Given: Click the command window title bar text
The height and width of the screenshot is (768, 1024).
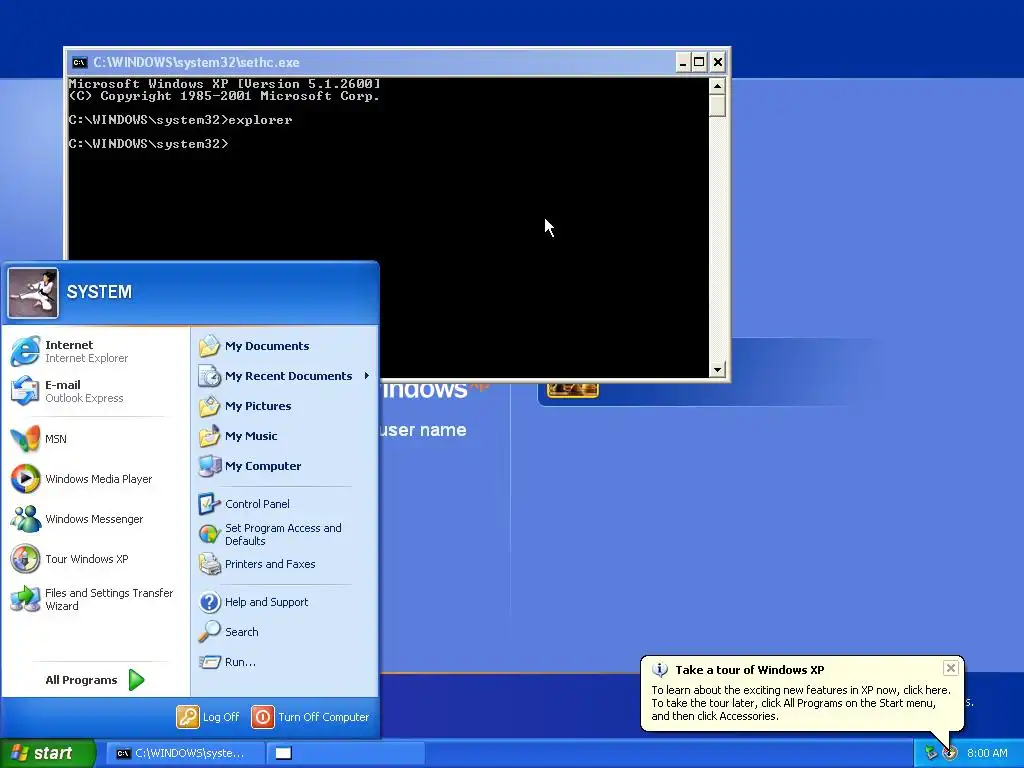Looking at the screenshot, I should tap(196, 62).
